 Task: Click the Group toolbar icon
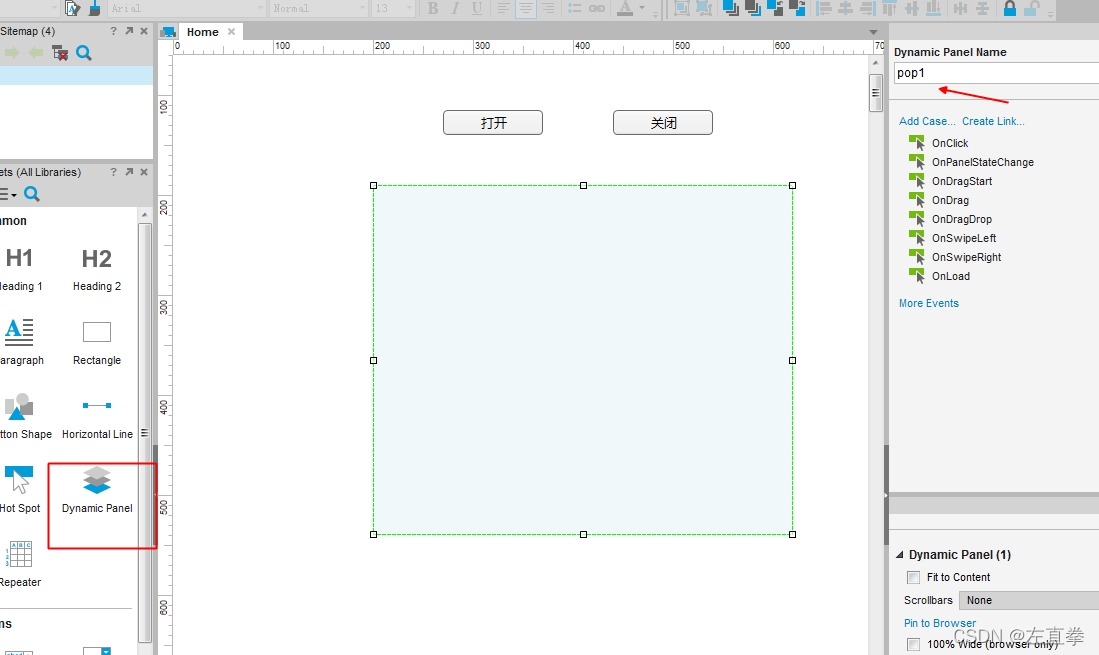[681, 8]
